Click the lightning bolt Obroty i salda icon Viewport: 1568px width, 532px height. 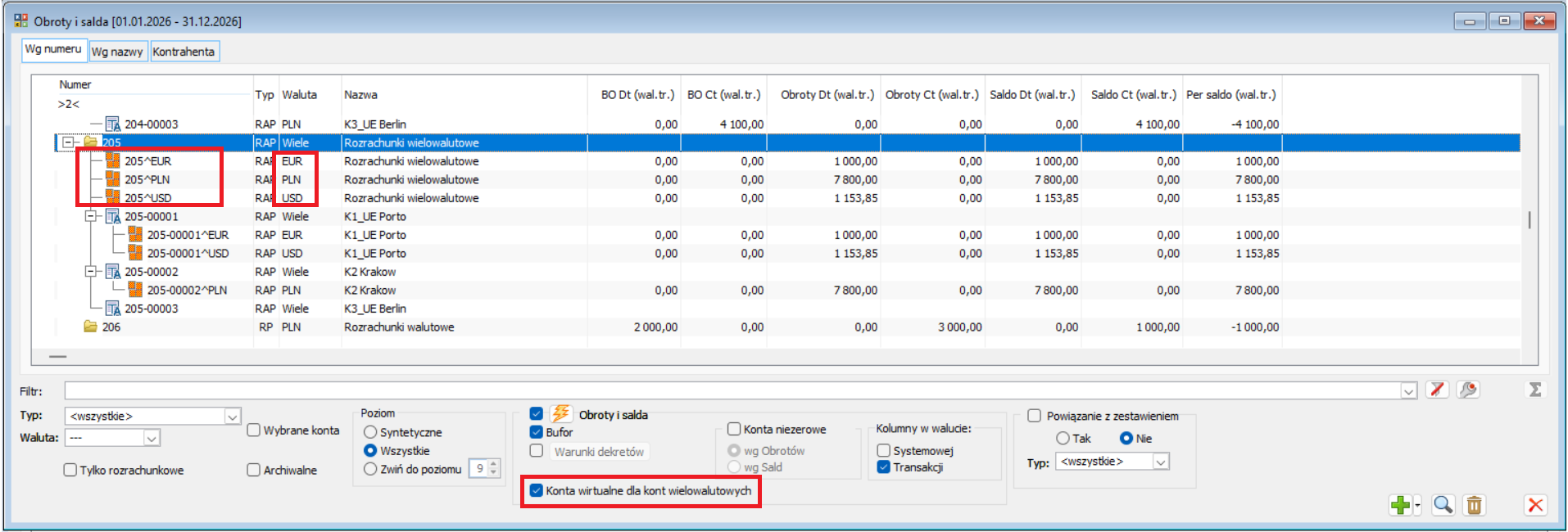(561, 414)
